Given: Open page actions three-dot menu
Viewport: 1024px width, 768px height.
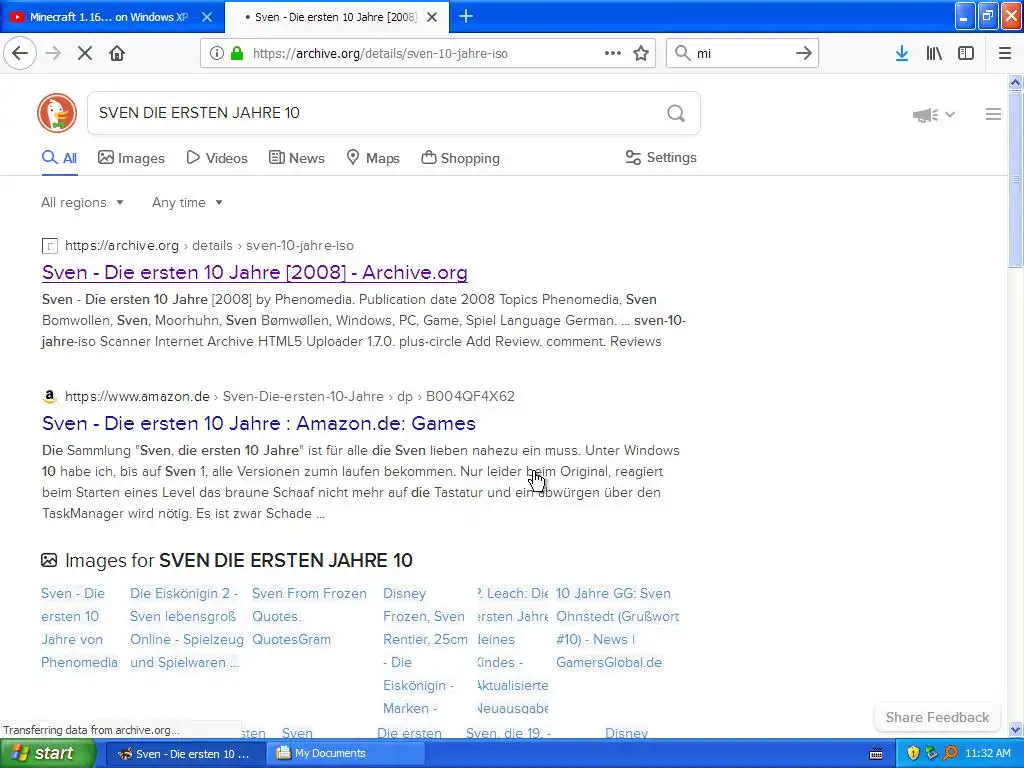Looking at the screenshot, I should point(613,54).
